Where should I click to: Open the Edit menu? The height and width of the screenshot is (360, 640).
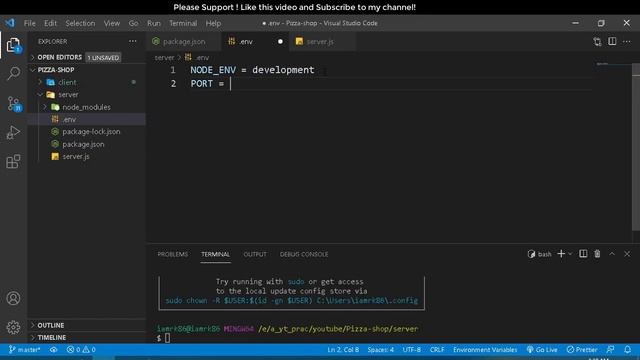pyautogui.click(x=51, y=23)
